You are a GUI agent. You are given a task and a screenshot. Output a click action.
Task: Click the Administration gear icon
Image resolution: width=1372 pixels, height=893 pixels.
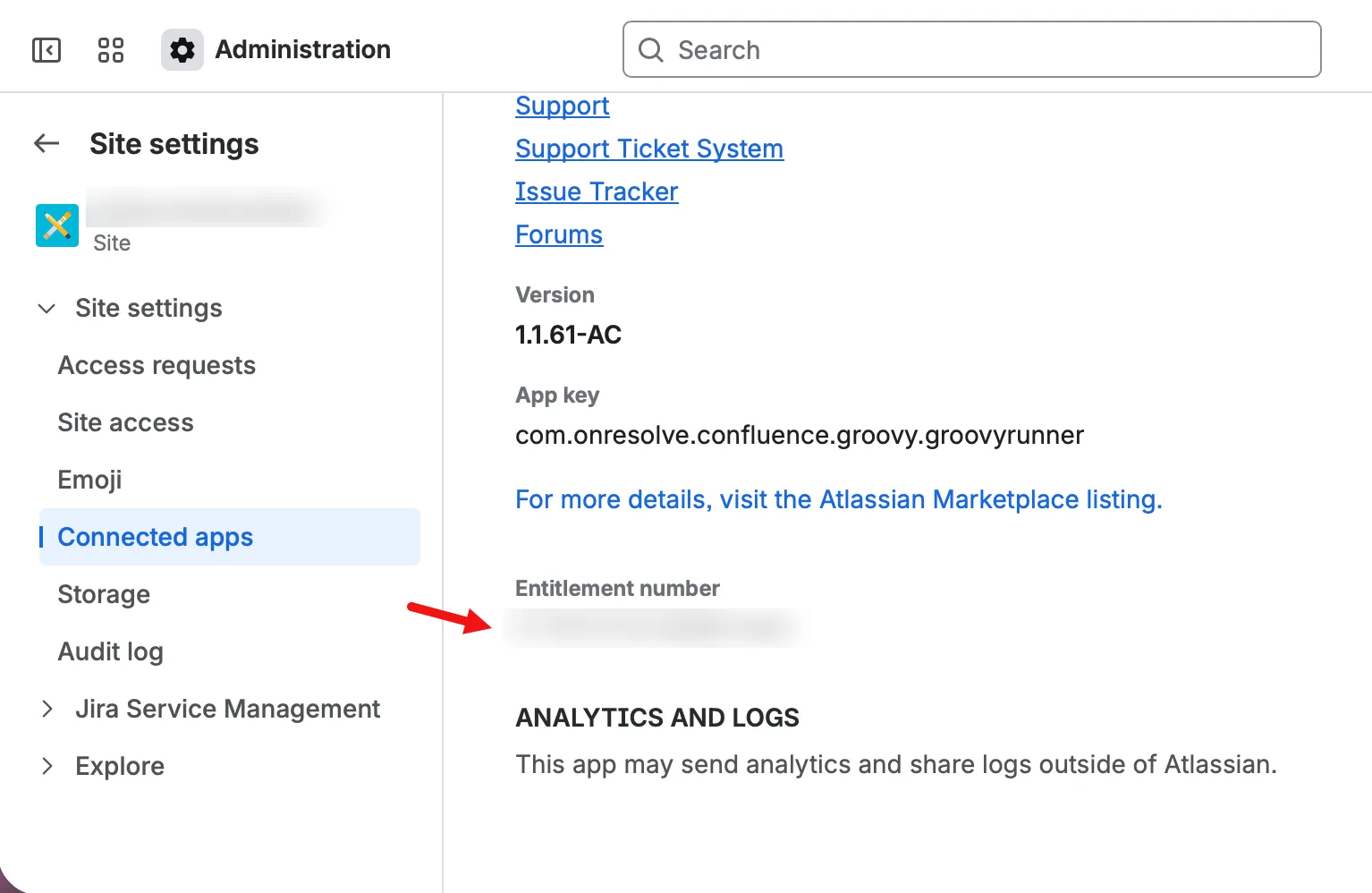click(x=182, y=50)
